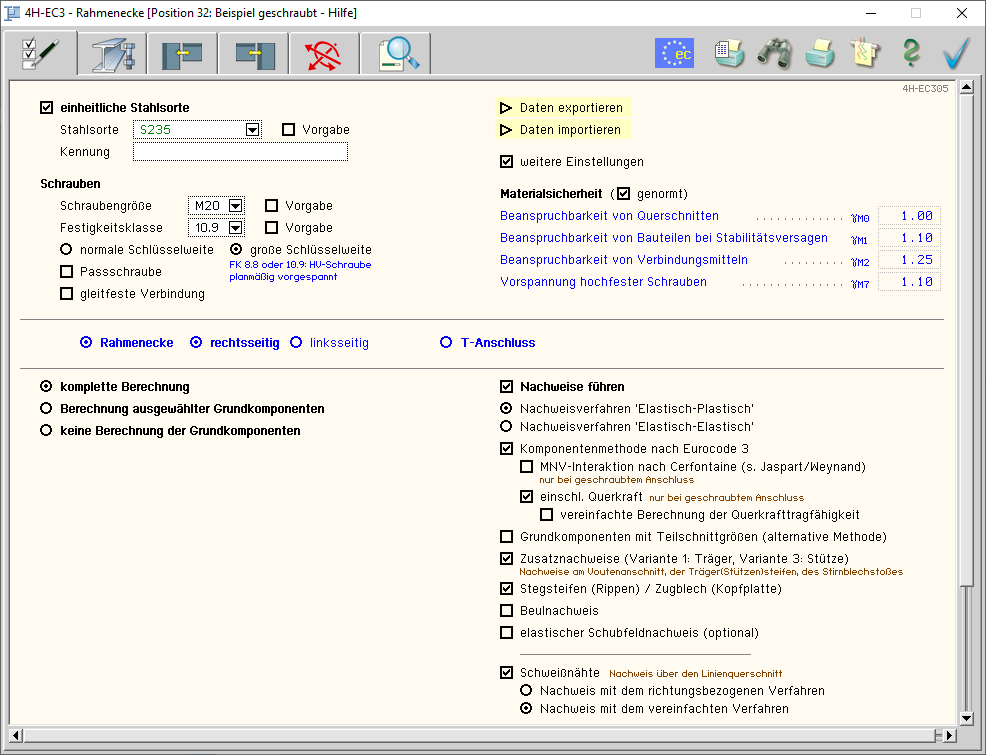Click the printer icon
The height and width of the screenshot is (755, 986).
pyautogui.click(x=820, y=53)
